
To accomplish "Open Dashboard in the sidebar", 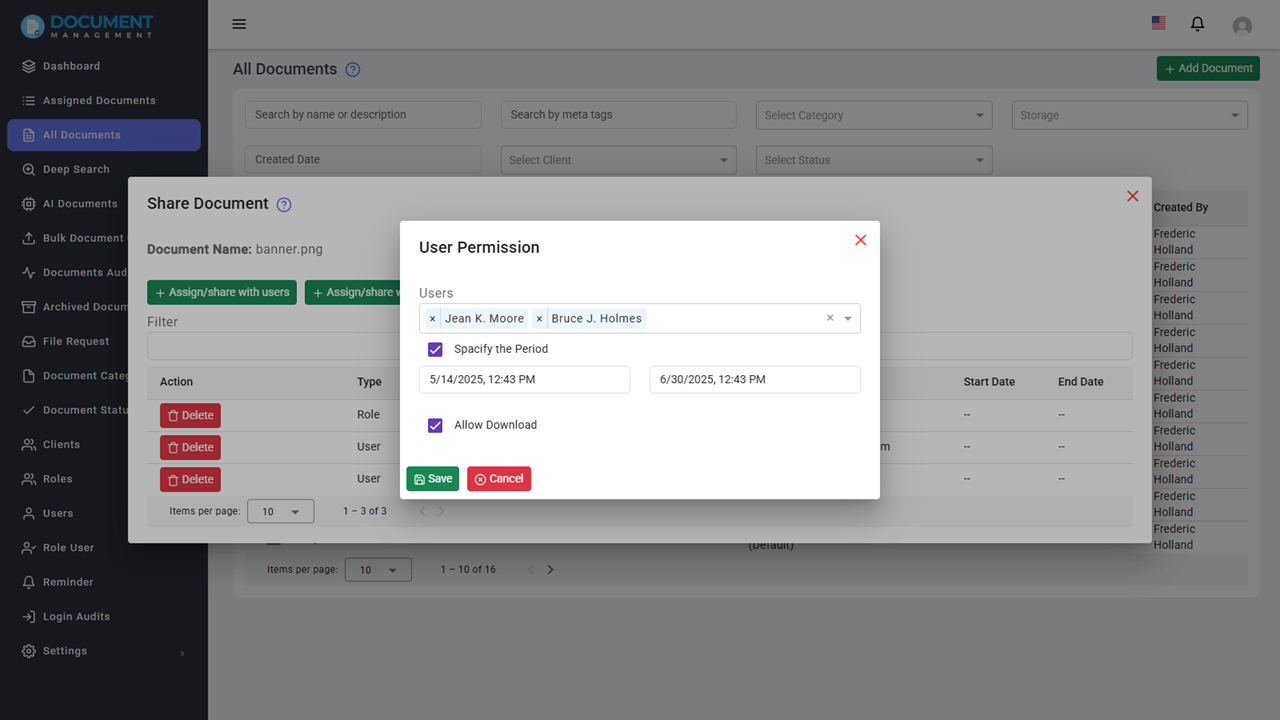I will coord(71,66).
